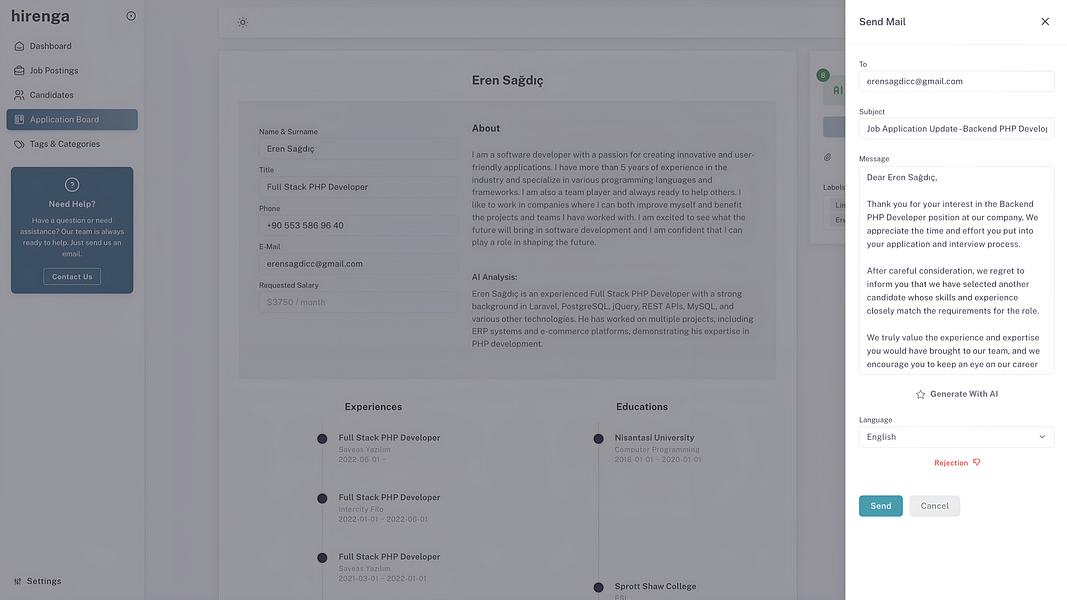Click the 2021-03-01 experience timeline dot
This screenshot has width=1067, height=600.
click(x=323, y=558)
